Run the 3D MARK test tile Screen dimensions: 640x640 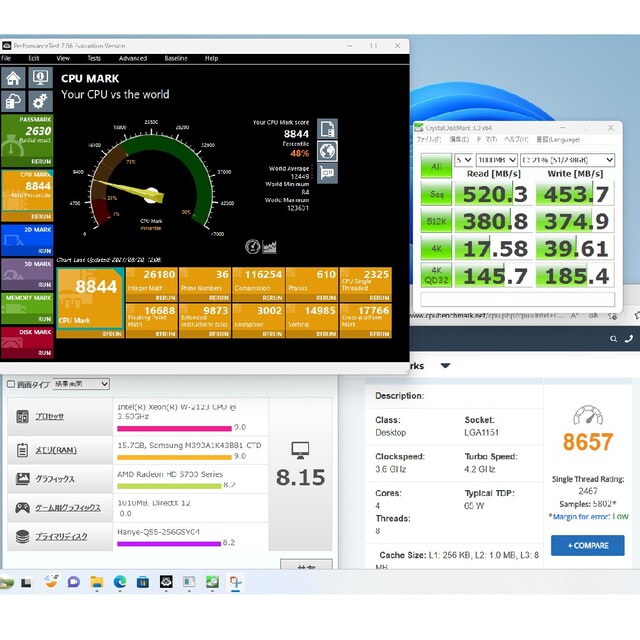[x=27, y=274]
